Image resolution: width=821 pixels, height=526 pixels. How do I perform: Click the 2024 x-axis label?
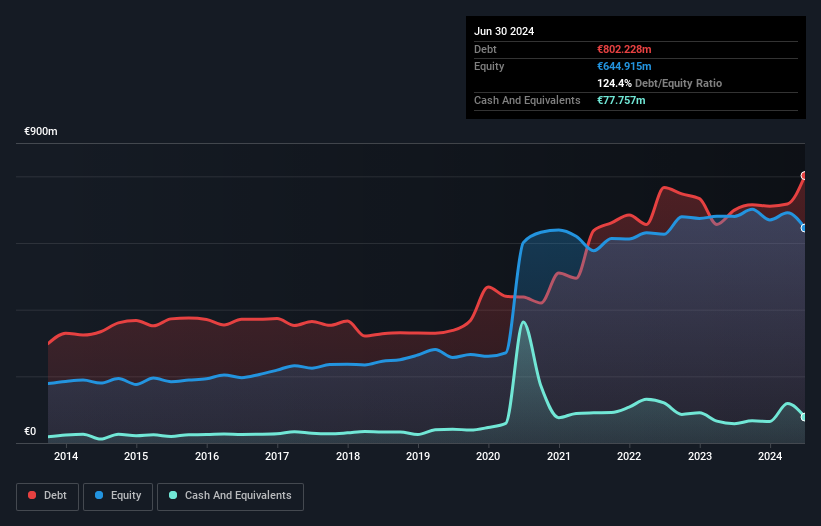coord(770,456)
